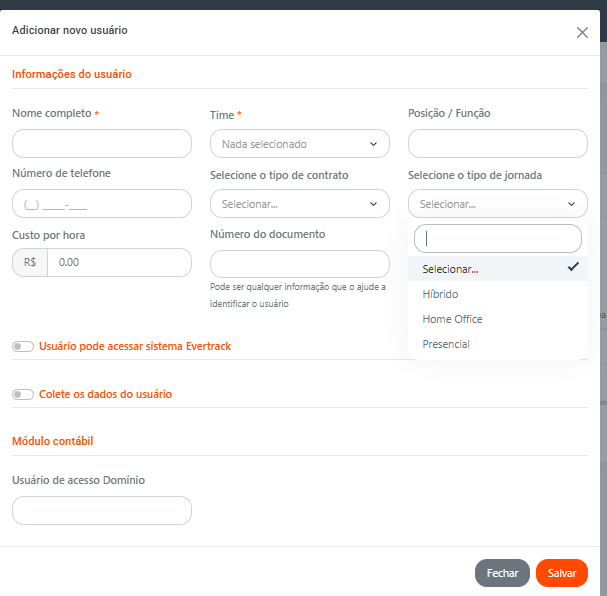Click the Custo por hora input
This screenshot has height=596, width=607.
[118, 262]
